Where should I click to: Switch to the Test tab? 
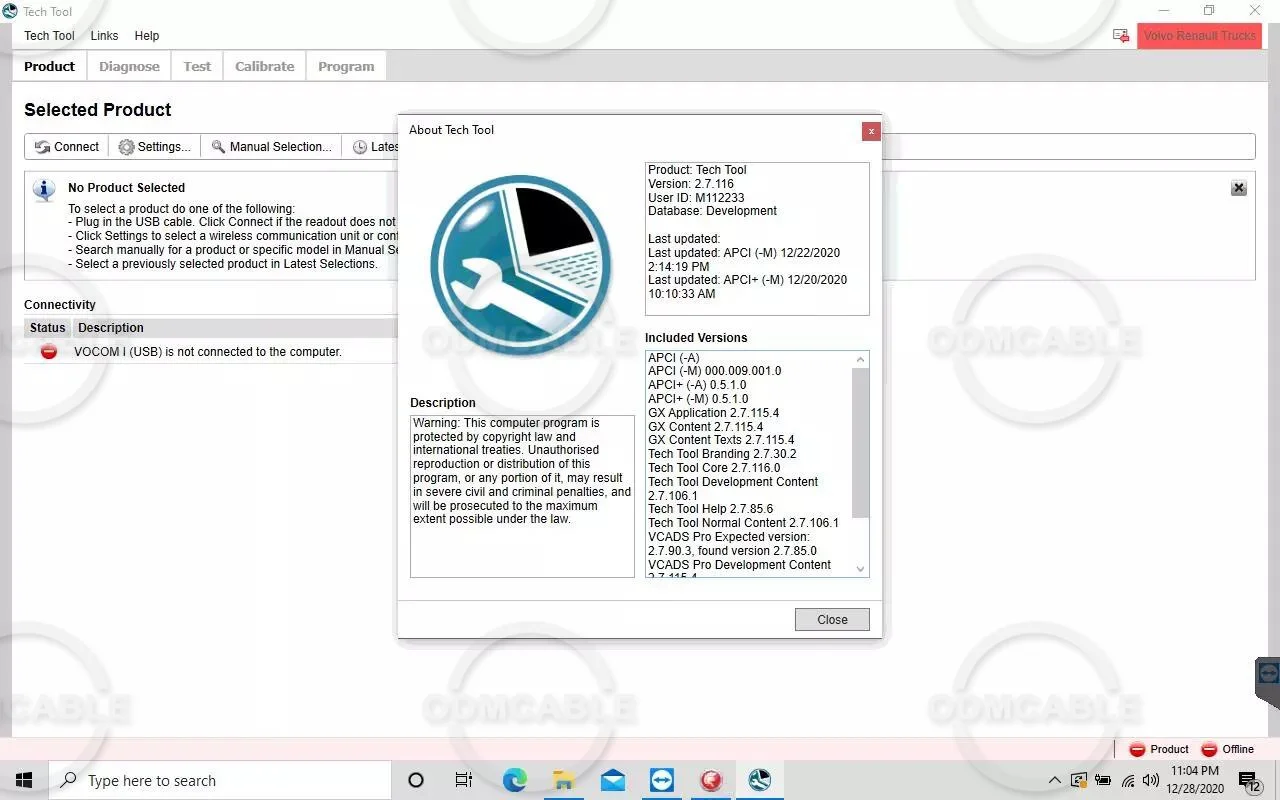point(197,67)
